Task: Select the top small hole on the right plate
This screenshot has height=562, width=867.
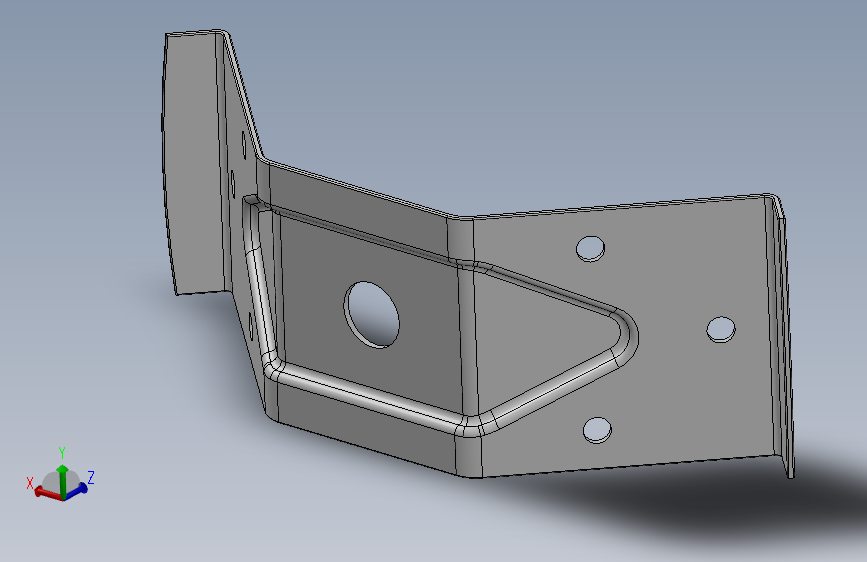Action: pyautogui.click(x=590, y=249)
